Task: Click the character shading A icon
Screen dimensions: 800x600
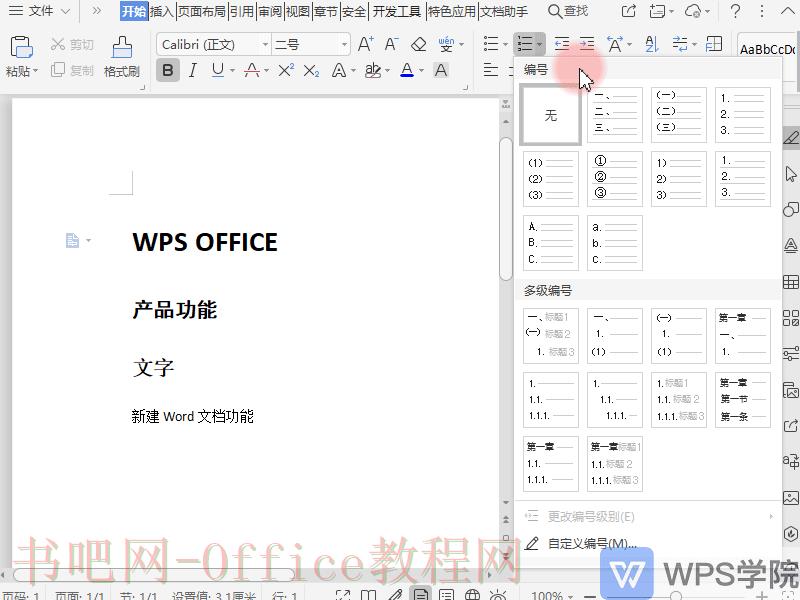Action: point(441,70)
